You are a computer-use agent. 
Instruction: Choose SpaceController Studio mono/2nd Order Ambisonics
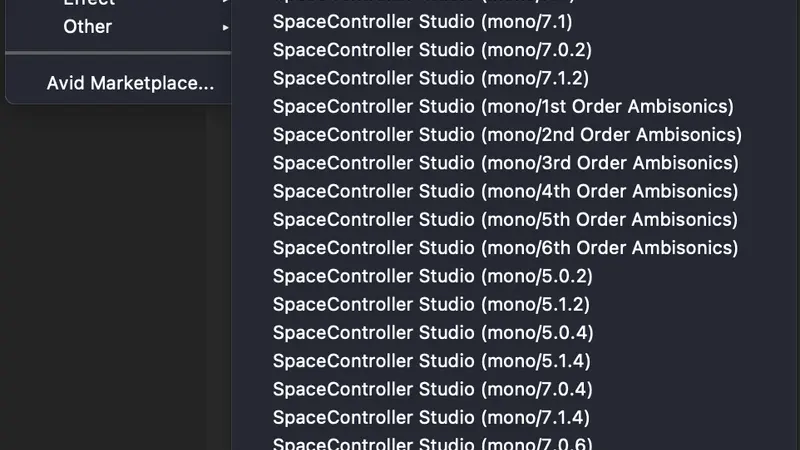507,135
